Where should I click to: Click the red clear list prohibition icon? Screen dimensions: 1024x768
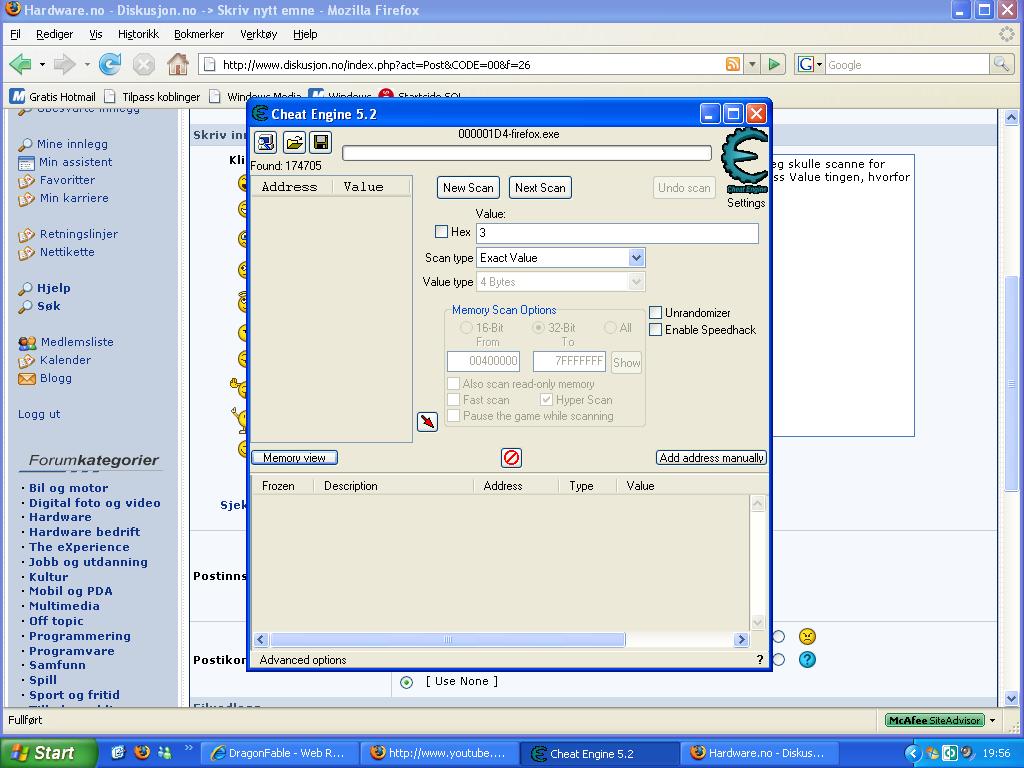pyautogui.click(x=511, y=458)
